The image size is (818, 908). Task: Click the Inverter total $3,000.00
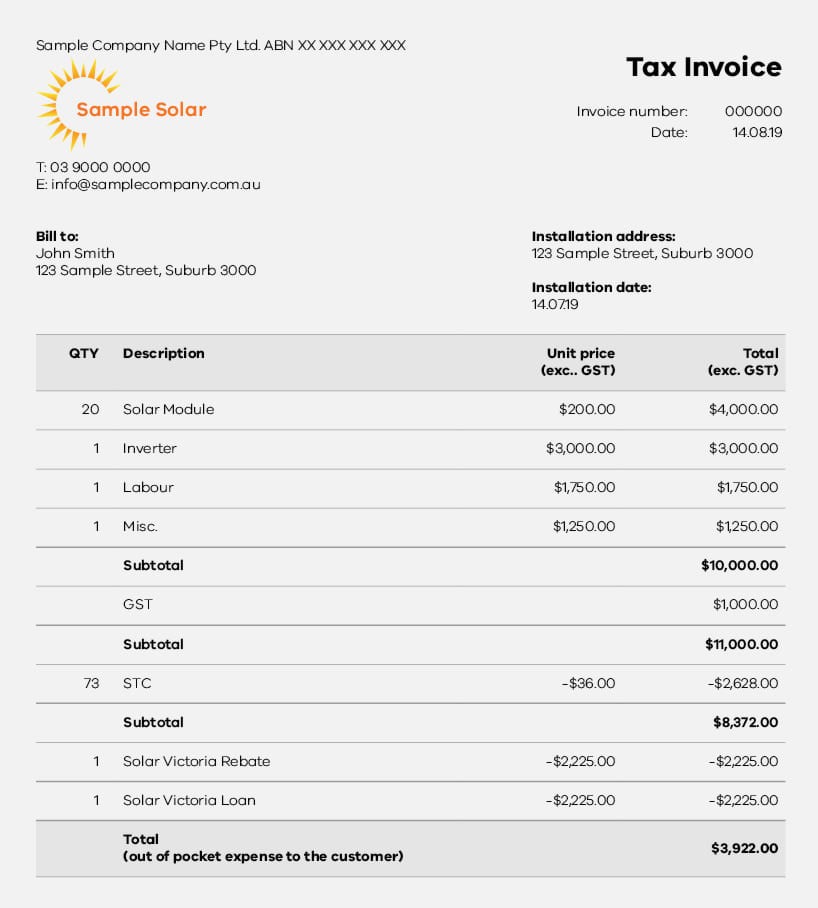pyautogui.click(x=743, y=448)
